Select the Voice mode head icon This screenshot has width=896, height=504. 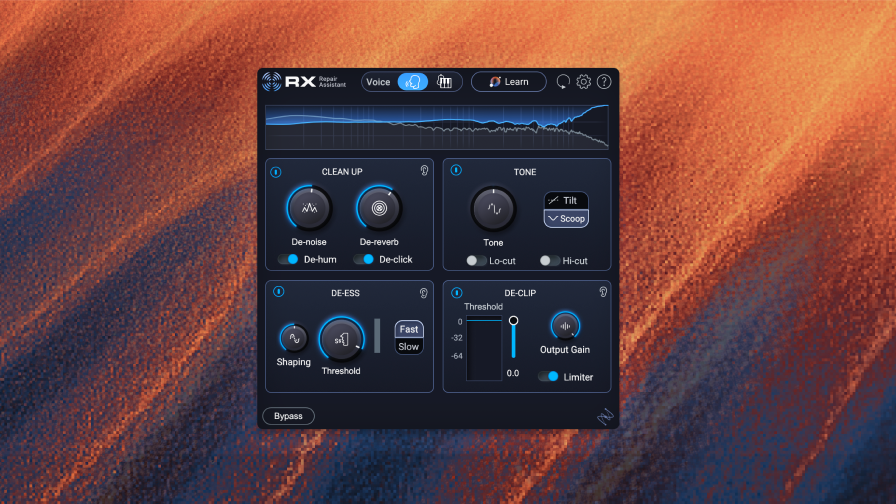[413, 82]
